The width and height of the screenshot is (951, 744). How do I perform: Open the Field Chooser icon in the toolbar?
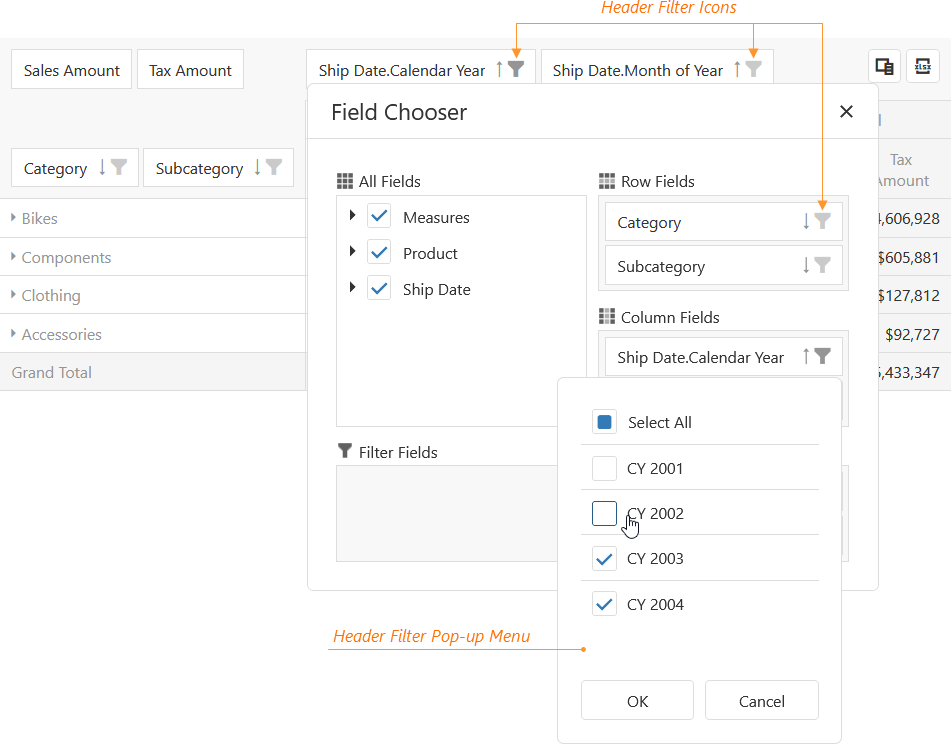(884, 66)
